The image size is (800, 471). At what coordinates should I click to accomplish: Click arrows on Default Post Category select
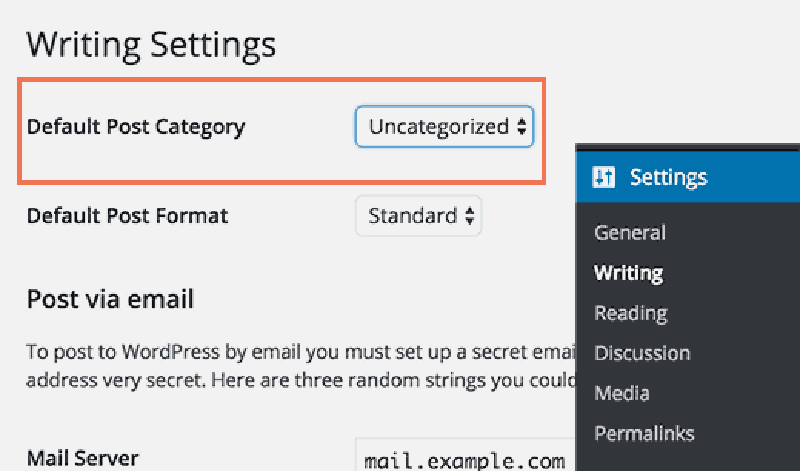coord(521,127)
